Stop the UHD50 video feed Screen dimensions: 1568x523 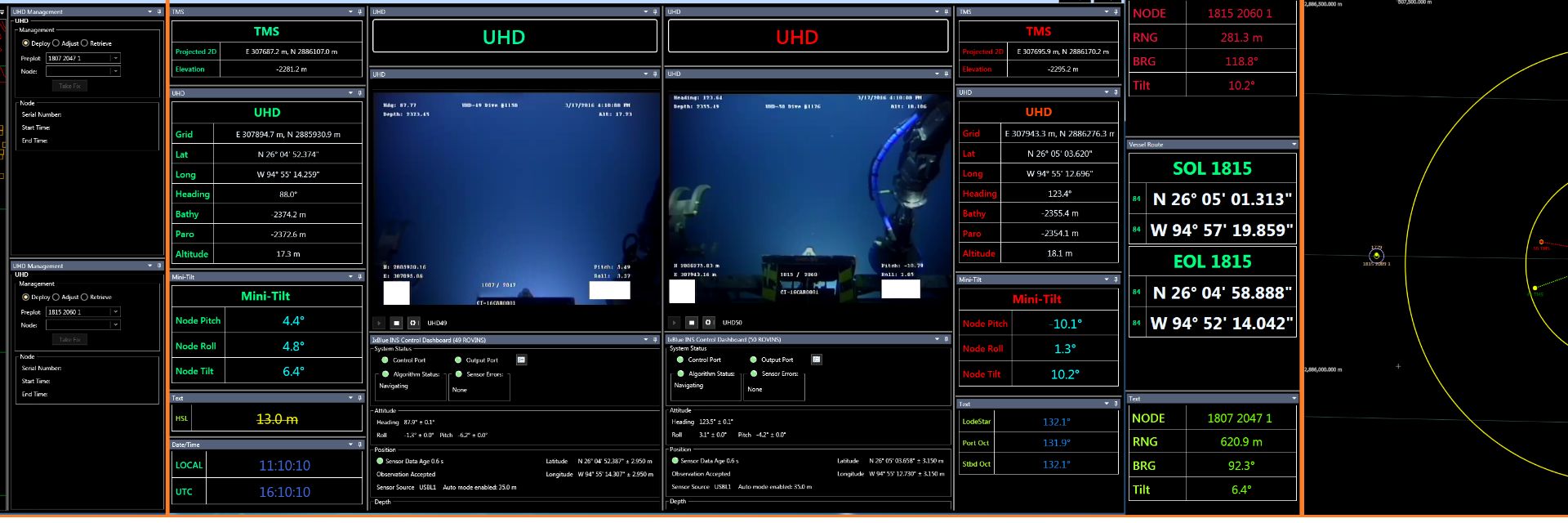[x=691, y=323]
